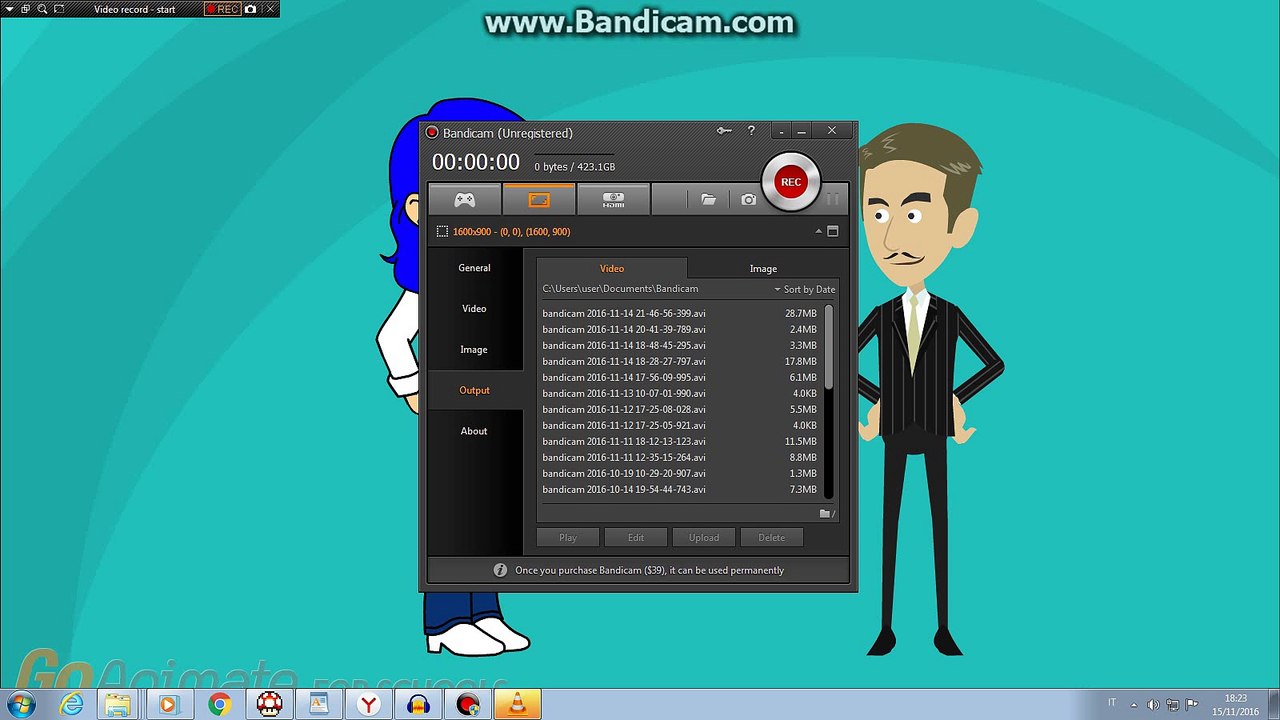Collapse panel with the small up arrow

pos(818,231)
